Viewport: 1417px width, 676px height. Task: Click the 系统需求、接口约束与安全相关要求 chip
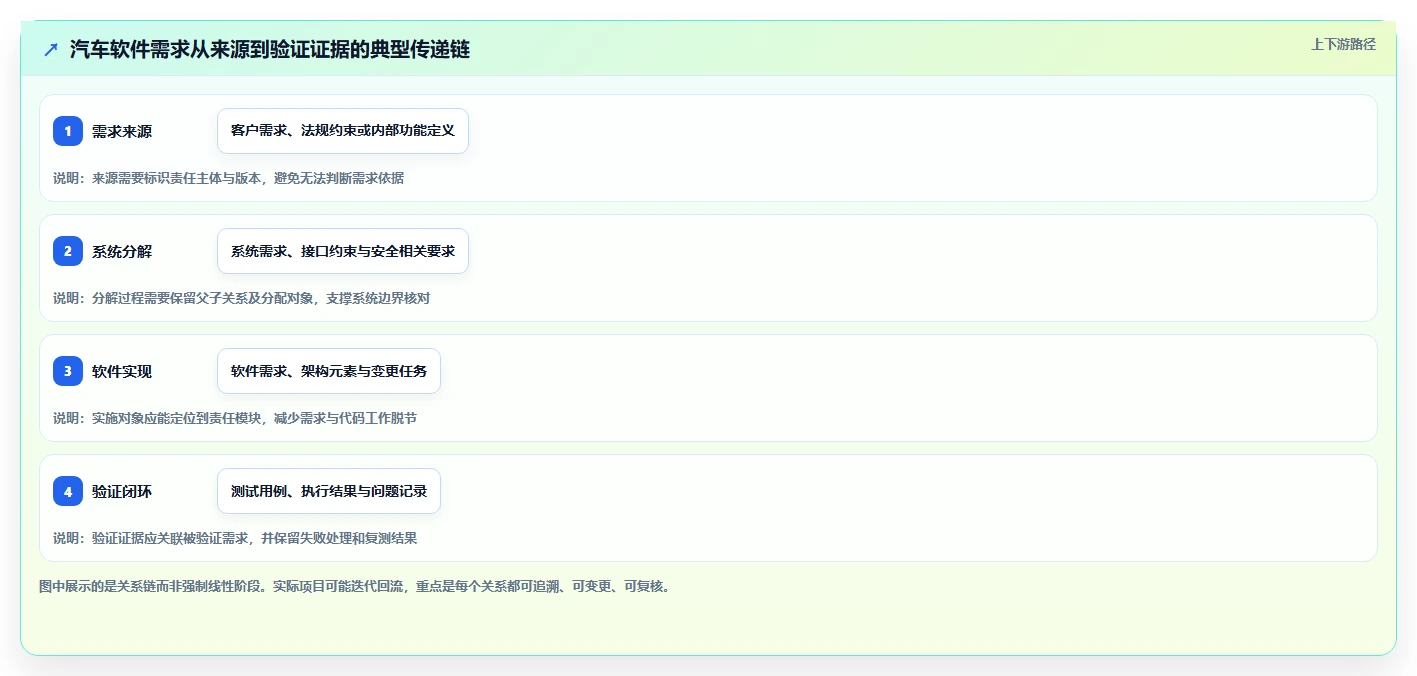[x=343, y=251]
